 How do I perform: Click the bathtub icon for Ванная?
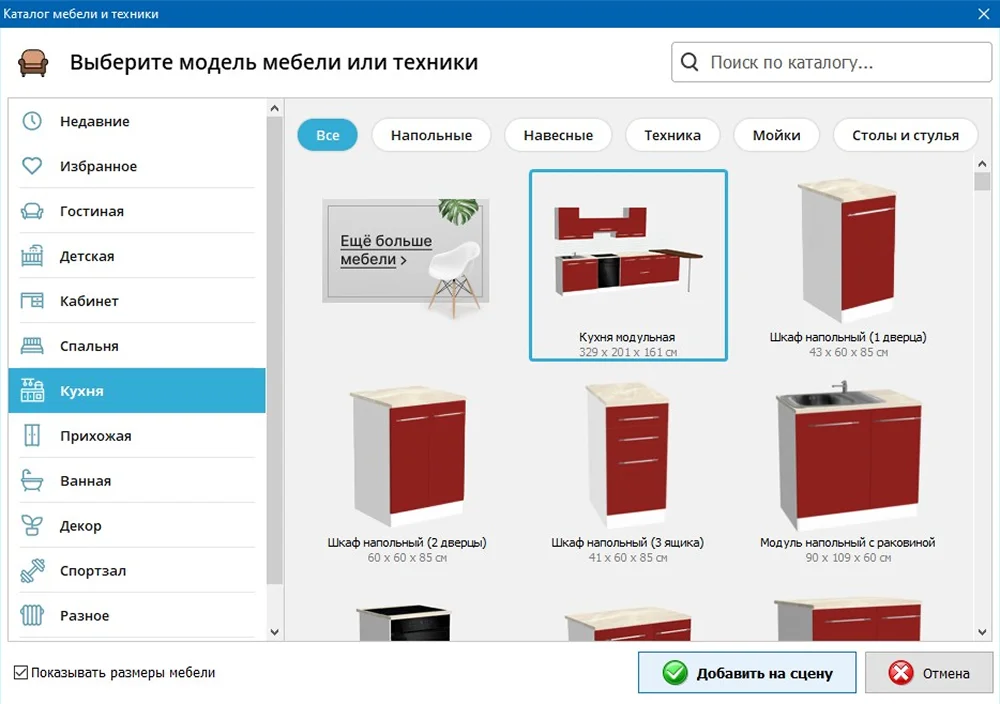(32, 481)
